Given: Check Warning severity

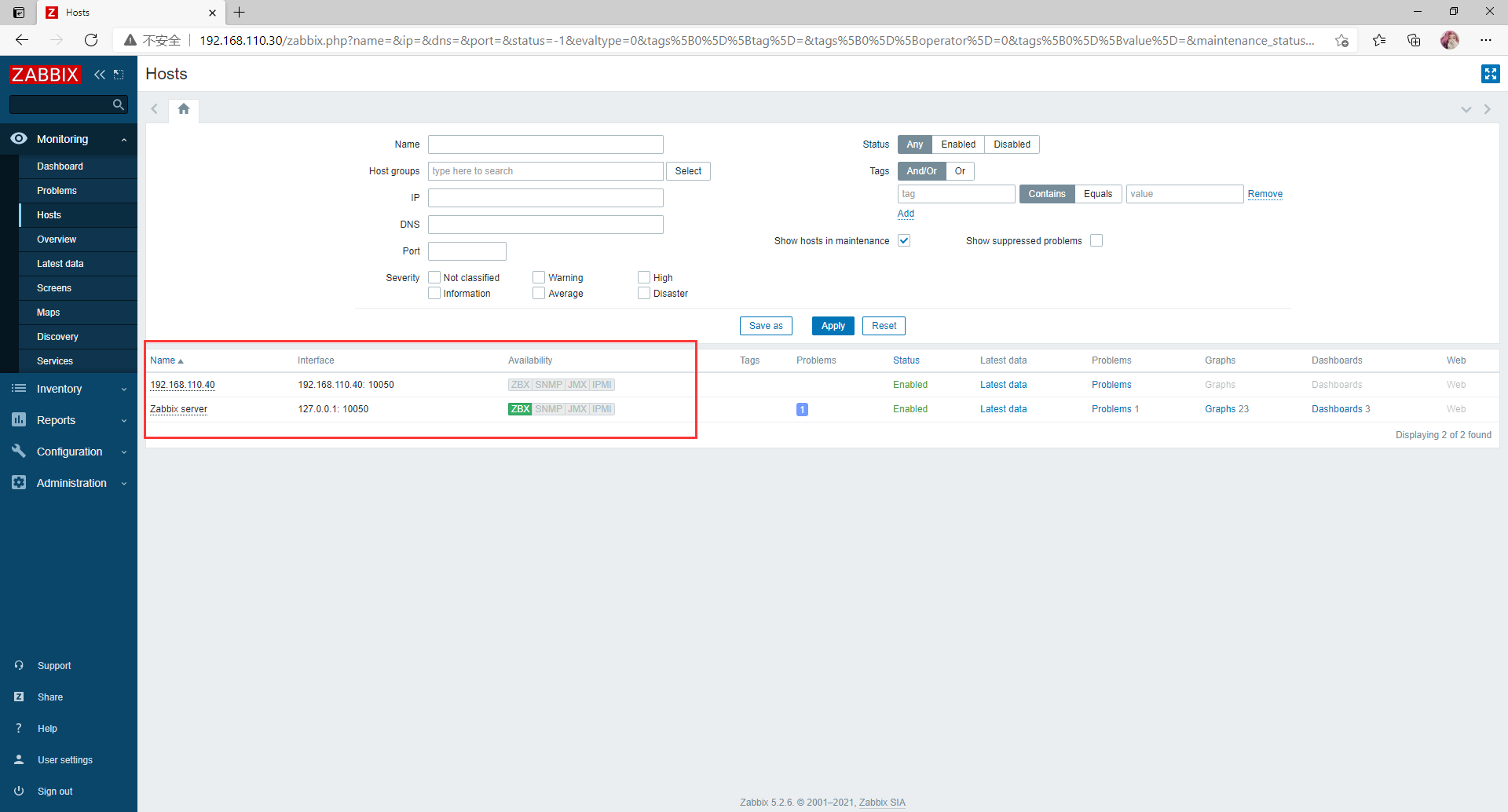Looking at the screenshot, I should click(x=539, y=277).
